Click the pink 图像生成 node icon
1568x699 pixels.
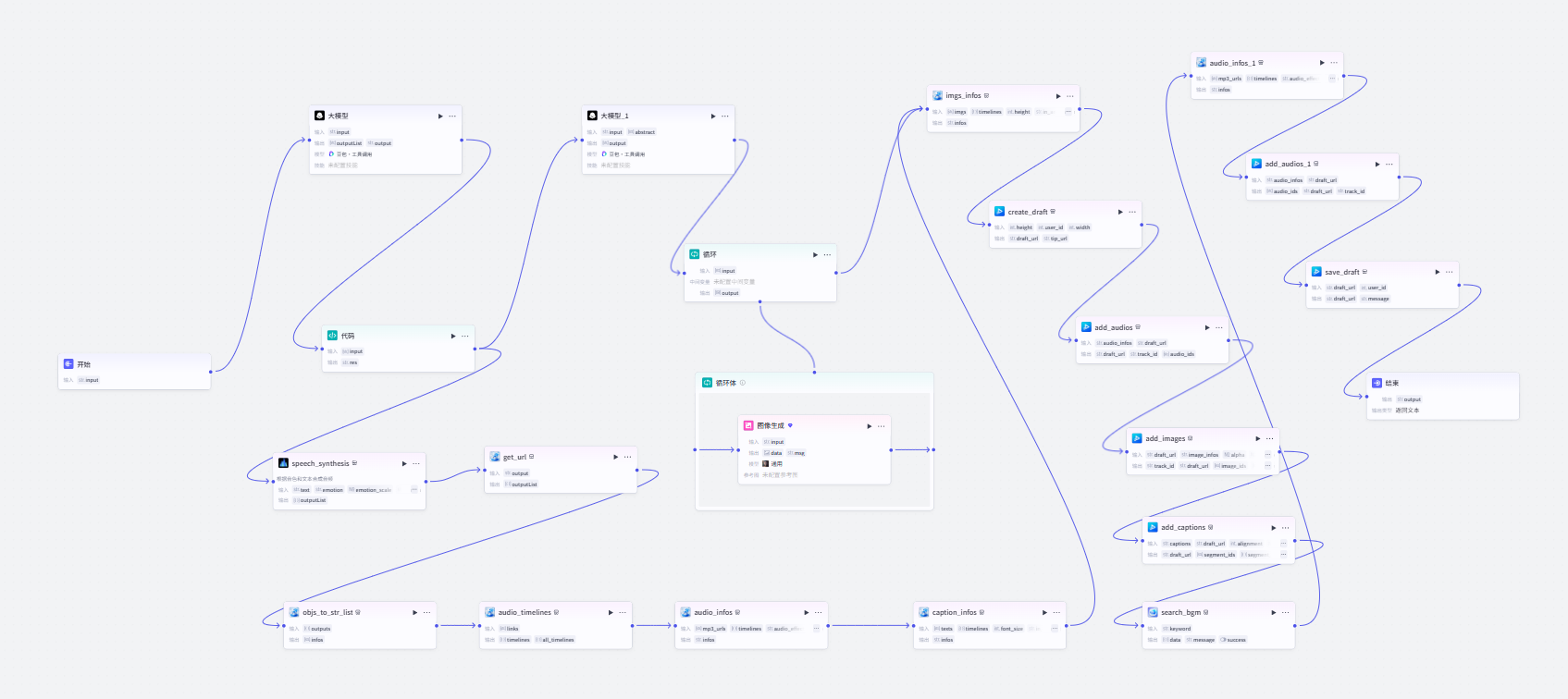[748, 426]
